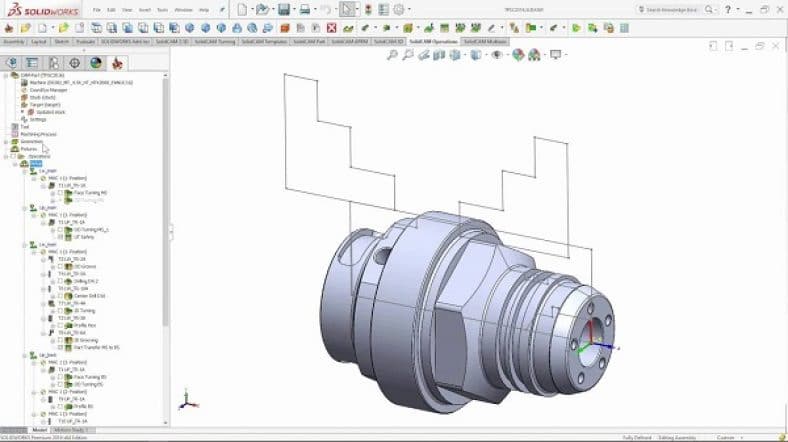This screenshot has width=788, height=442.
Task: Open the Insert menu
Action: 145,10
